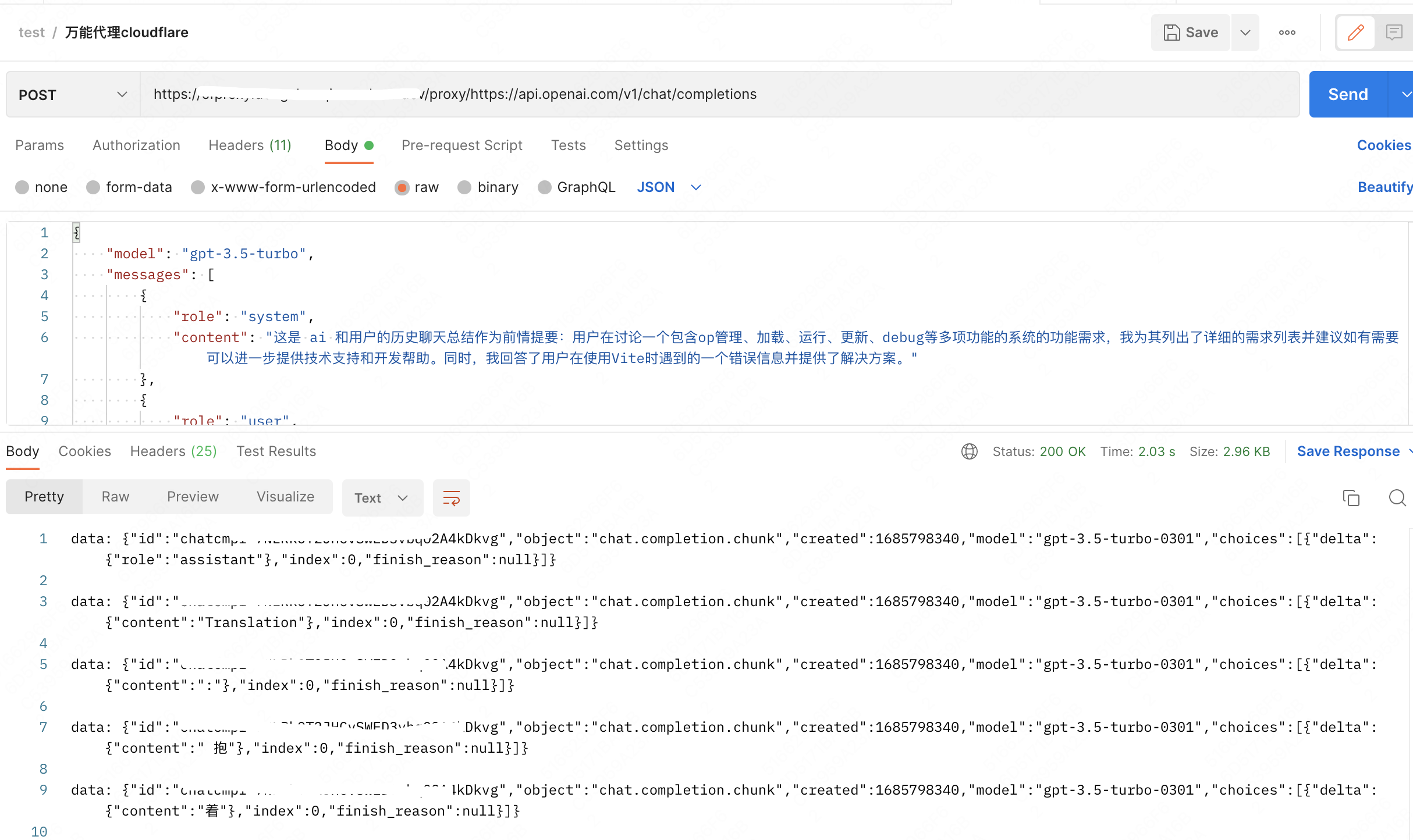
Task: Switch to the Headers (11) request tab
Action: (x=250, y=145)
